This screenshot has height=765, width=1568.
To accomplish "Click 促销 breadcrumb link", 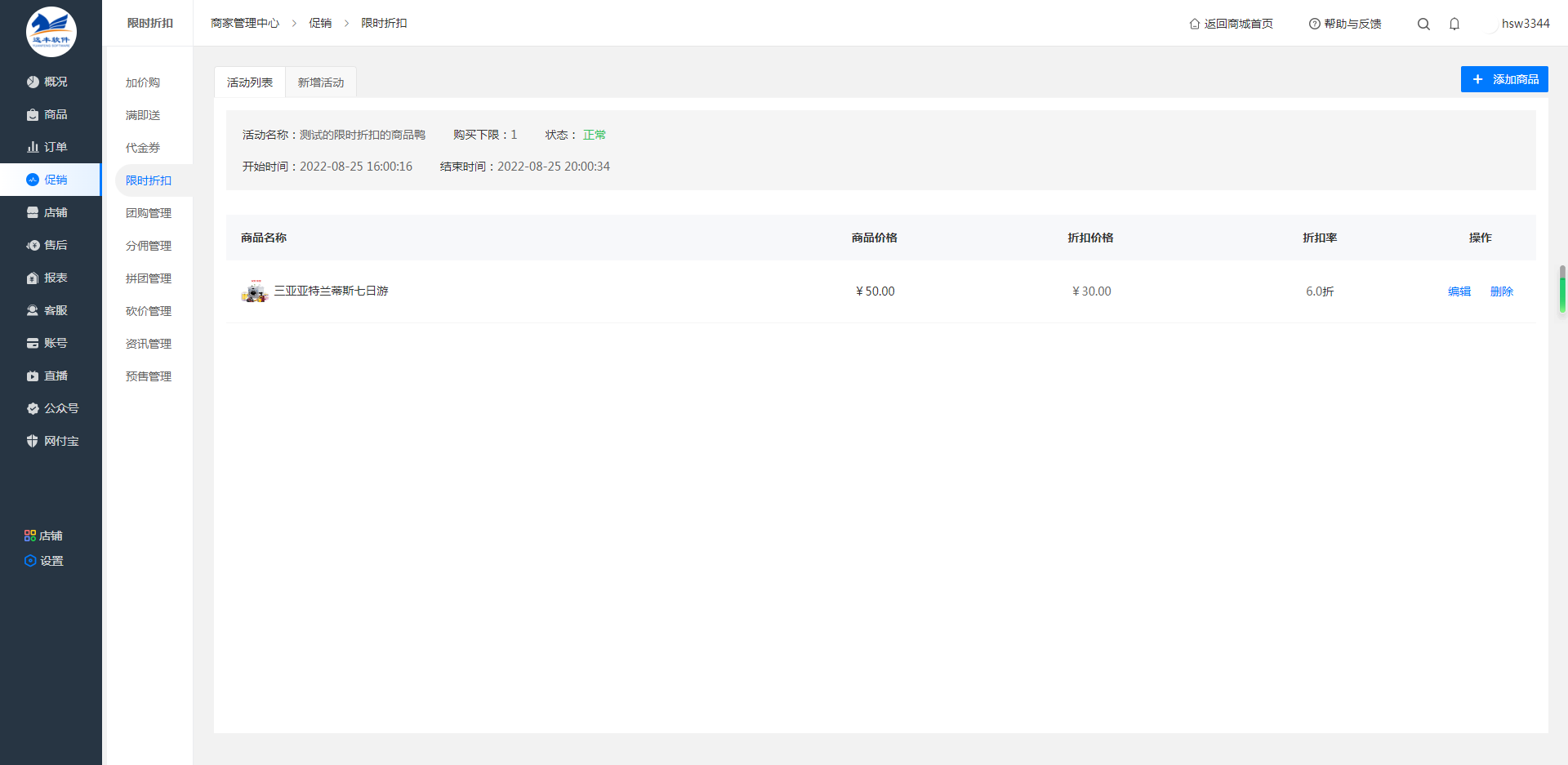I will (x=320, y=23).
